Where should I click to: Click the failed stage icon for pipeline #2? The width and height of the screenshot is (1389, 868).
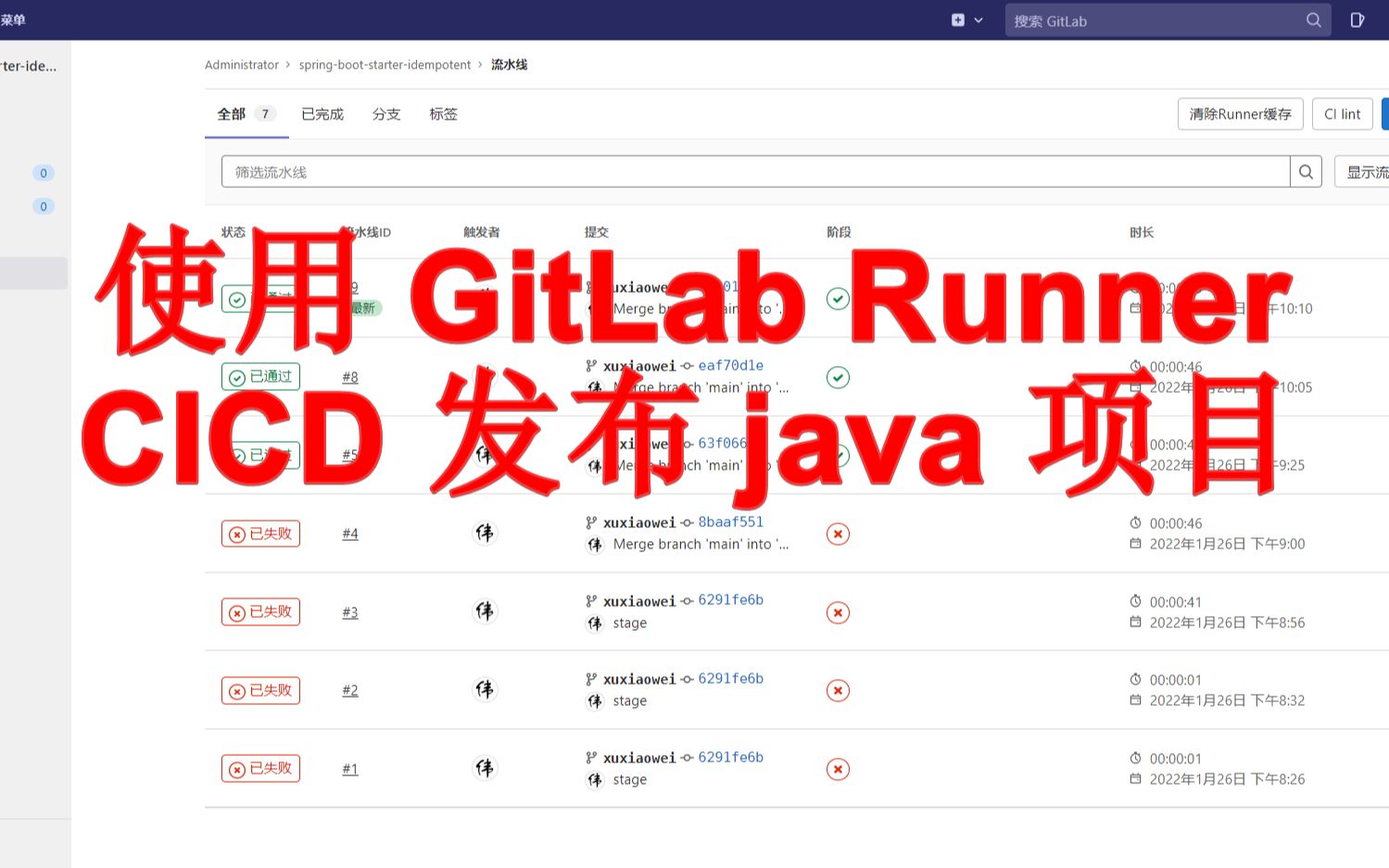tap(838, 690)
